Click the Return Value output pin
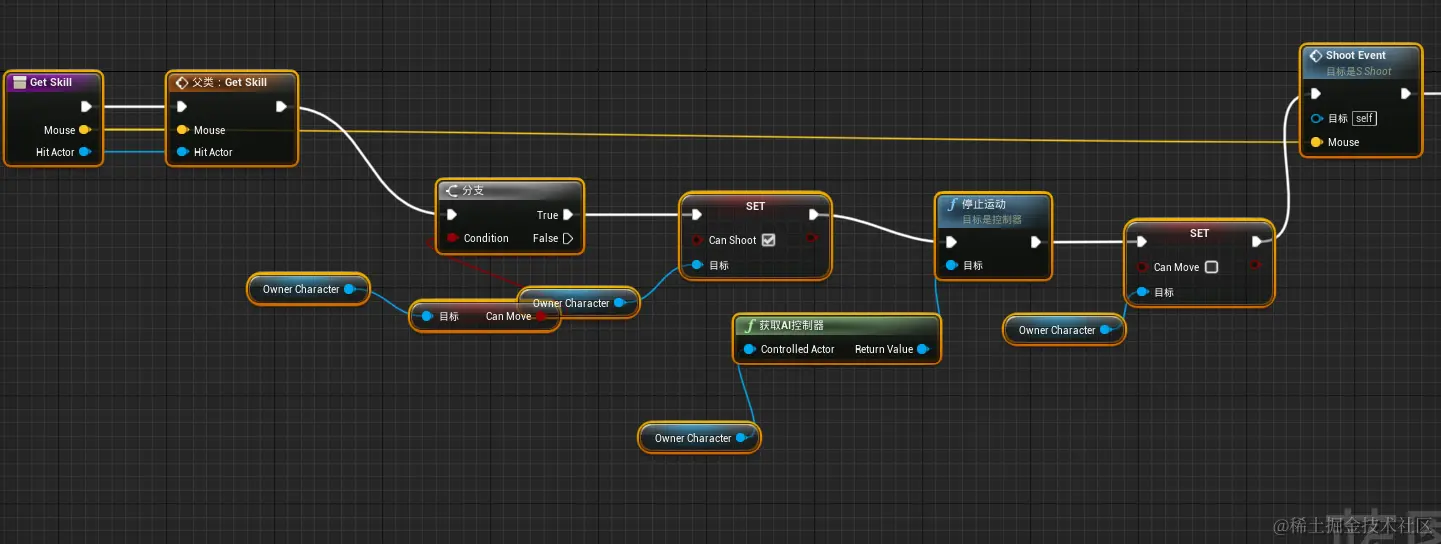 point(923,349)
